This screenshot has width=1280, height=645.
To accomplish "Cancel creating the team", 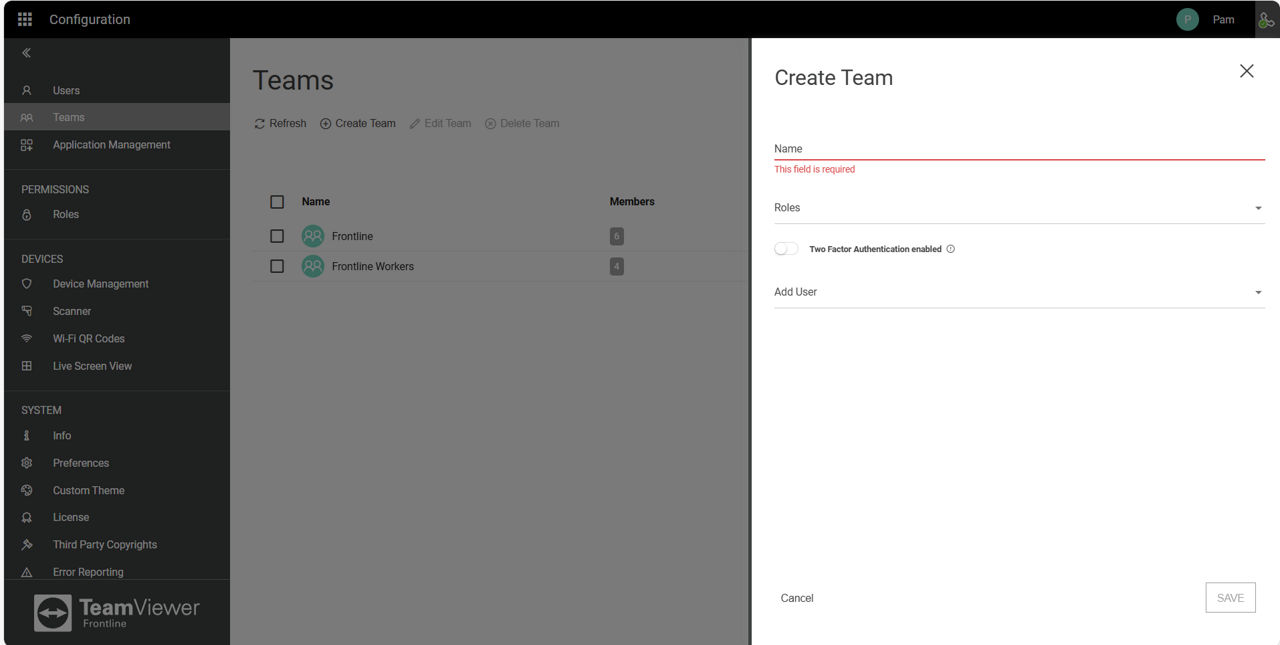I will coord(797,597).
